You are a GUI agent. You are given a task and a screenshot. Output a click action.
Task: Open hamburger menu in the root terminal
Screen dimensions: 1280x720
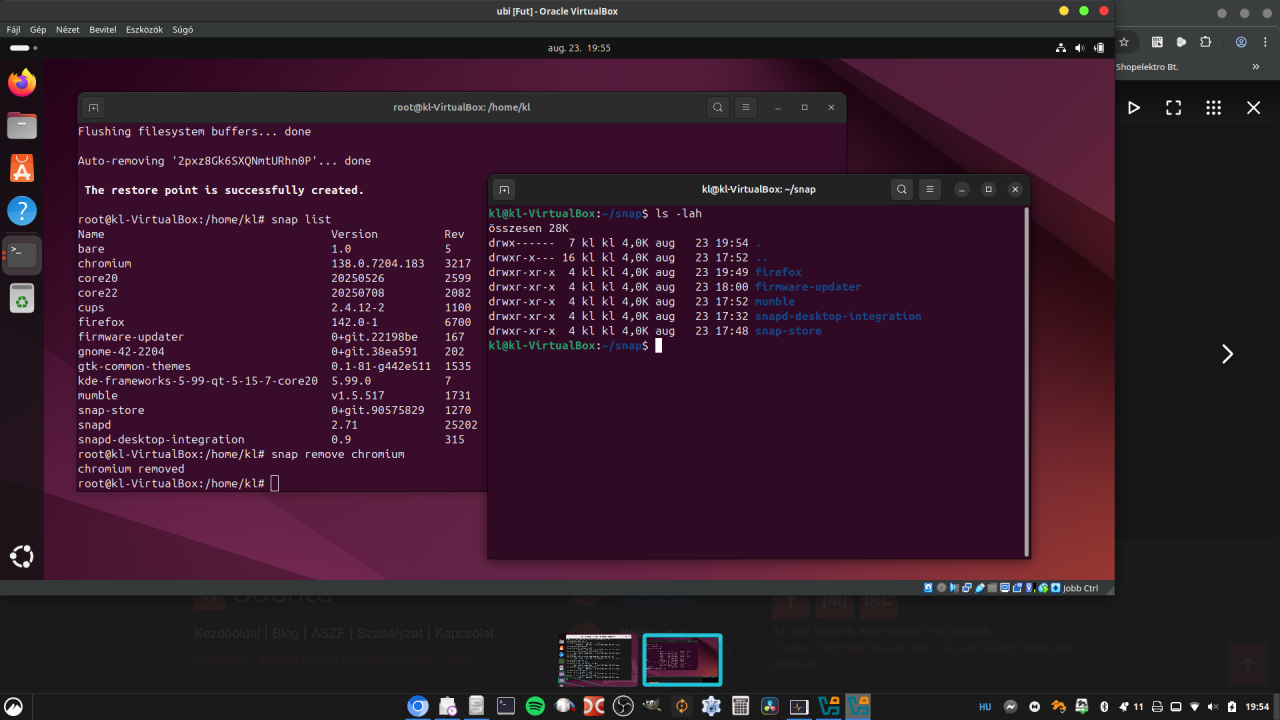pos(745,107)
